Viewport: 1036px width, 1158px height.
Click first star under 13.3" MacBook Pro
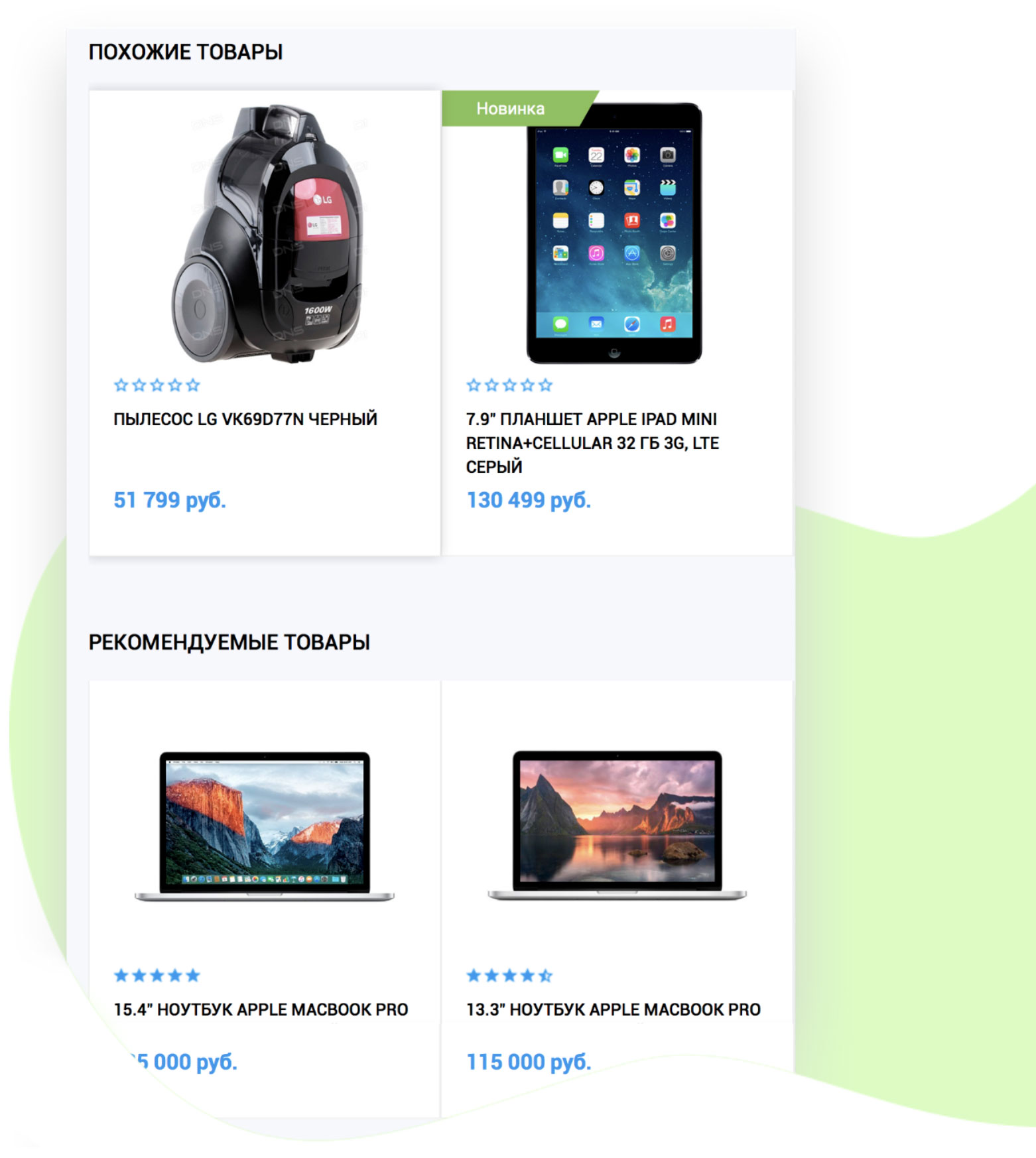[x=474, y=975]
